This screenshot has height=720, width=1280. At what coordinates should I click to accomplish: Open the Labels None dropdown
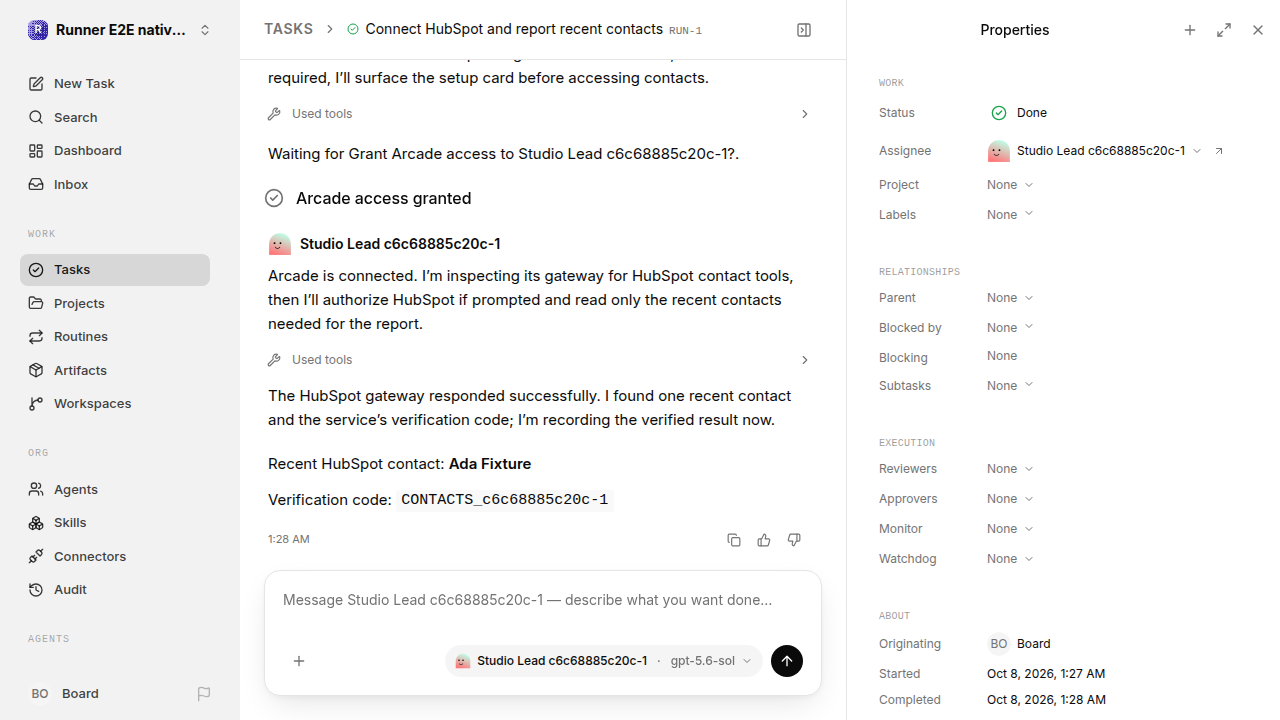pos(1010,215)
